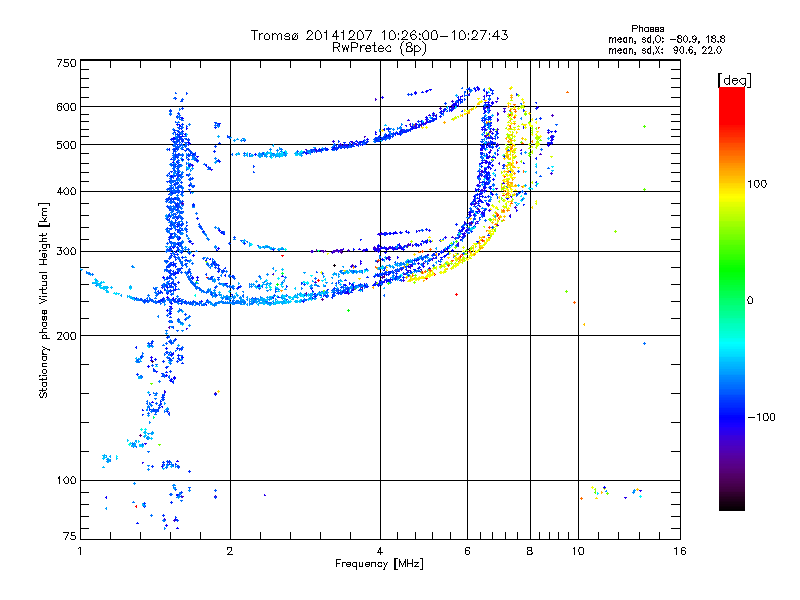Click the plot title beginning with "Tromsø 20141207"

(379, 35)
